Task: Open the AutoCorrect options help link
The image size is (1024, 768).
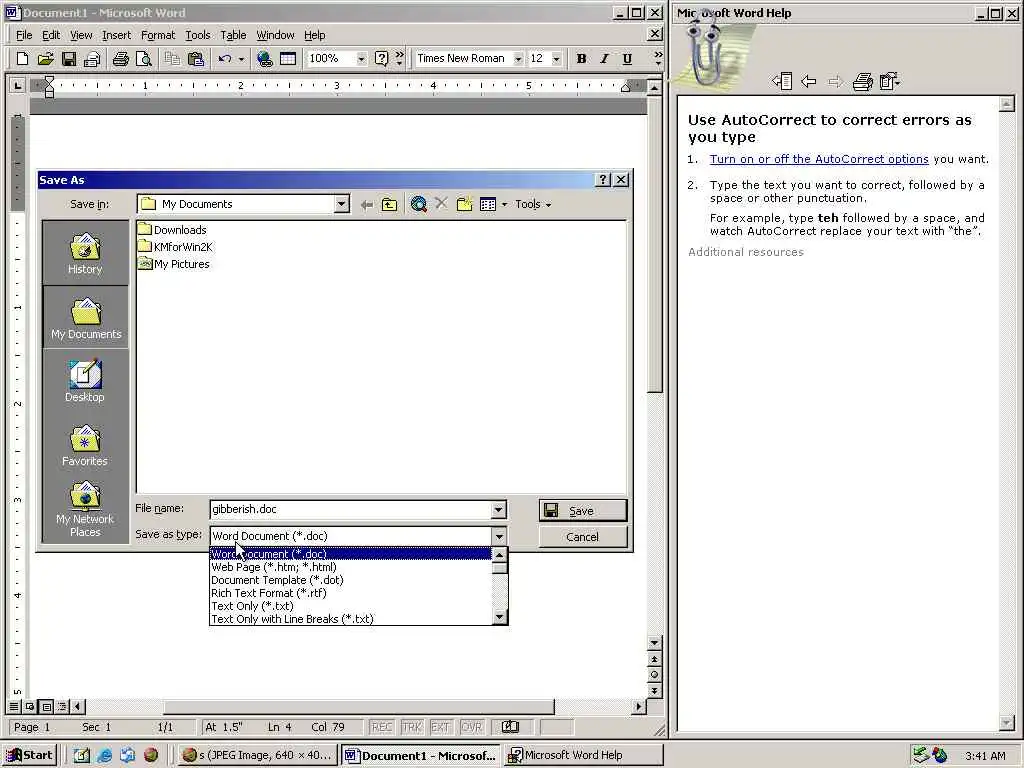Action: pos(819,159)
